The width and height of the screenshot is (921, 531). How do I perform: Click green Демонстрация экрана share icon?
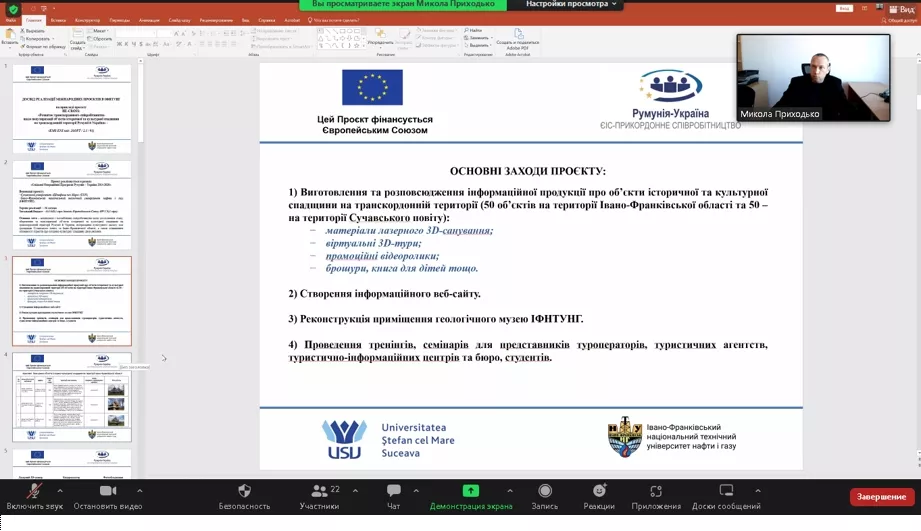point(470,492)
